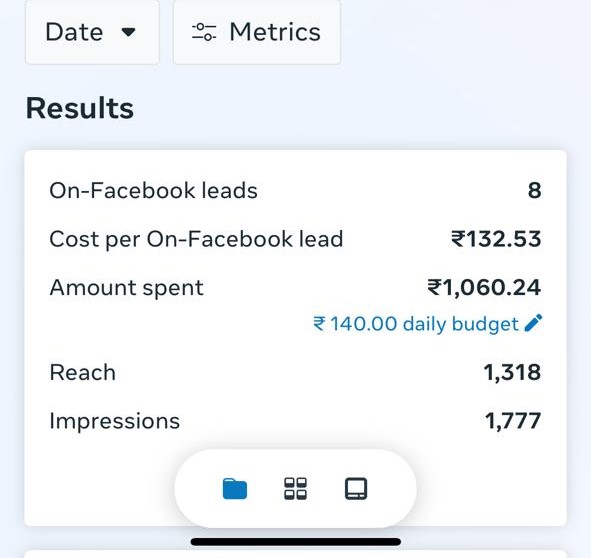This screenshot has height=558, width=591.
Task: Click the ₹1,060.24 amount value
Action: [484, 288]
